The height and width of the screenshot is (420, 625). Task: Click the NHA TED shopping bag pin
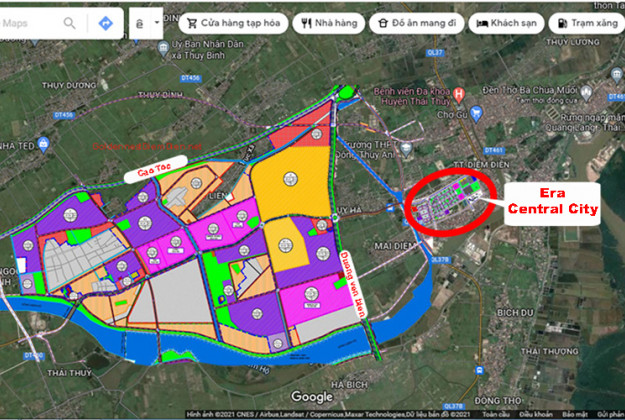(43, 145)
